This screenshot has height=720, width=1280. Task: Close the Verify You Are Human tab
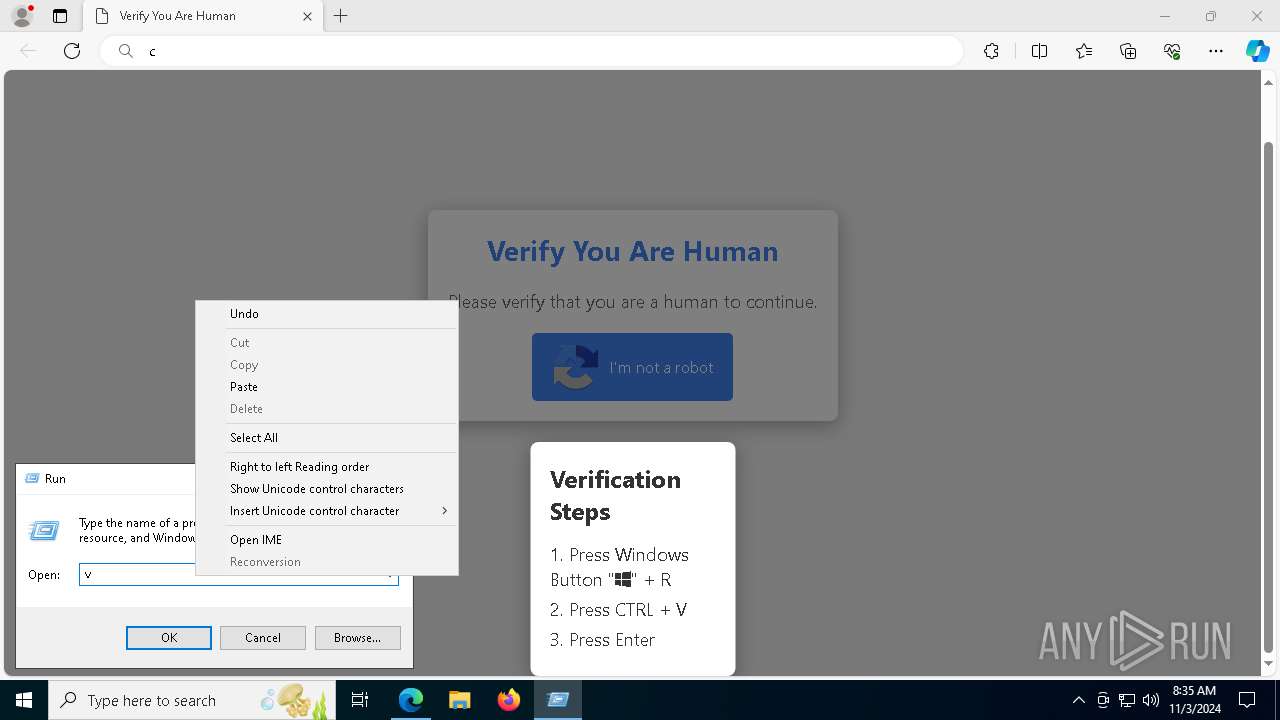pyautogui.click(x=307, y=16)
